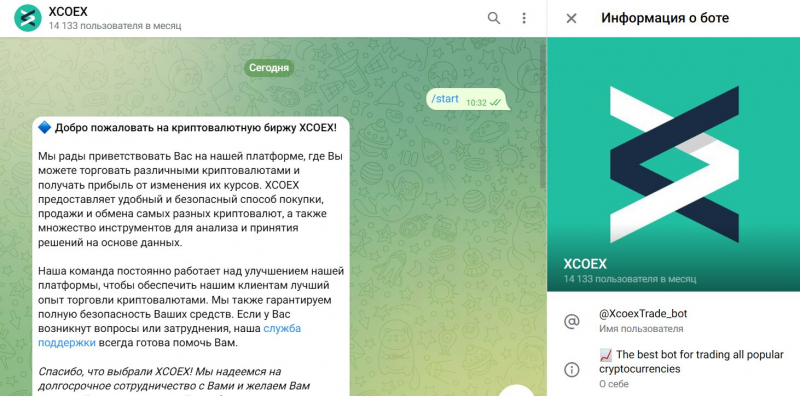Click the info icon beside About text

(571, 369)
